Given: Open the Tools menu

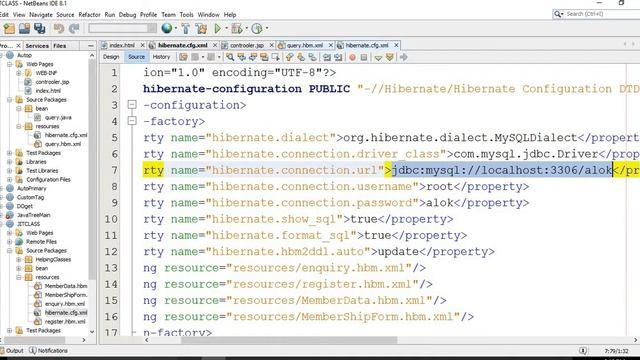Looking at the screenshot, I should tap(187, 15).
